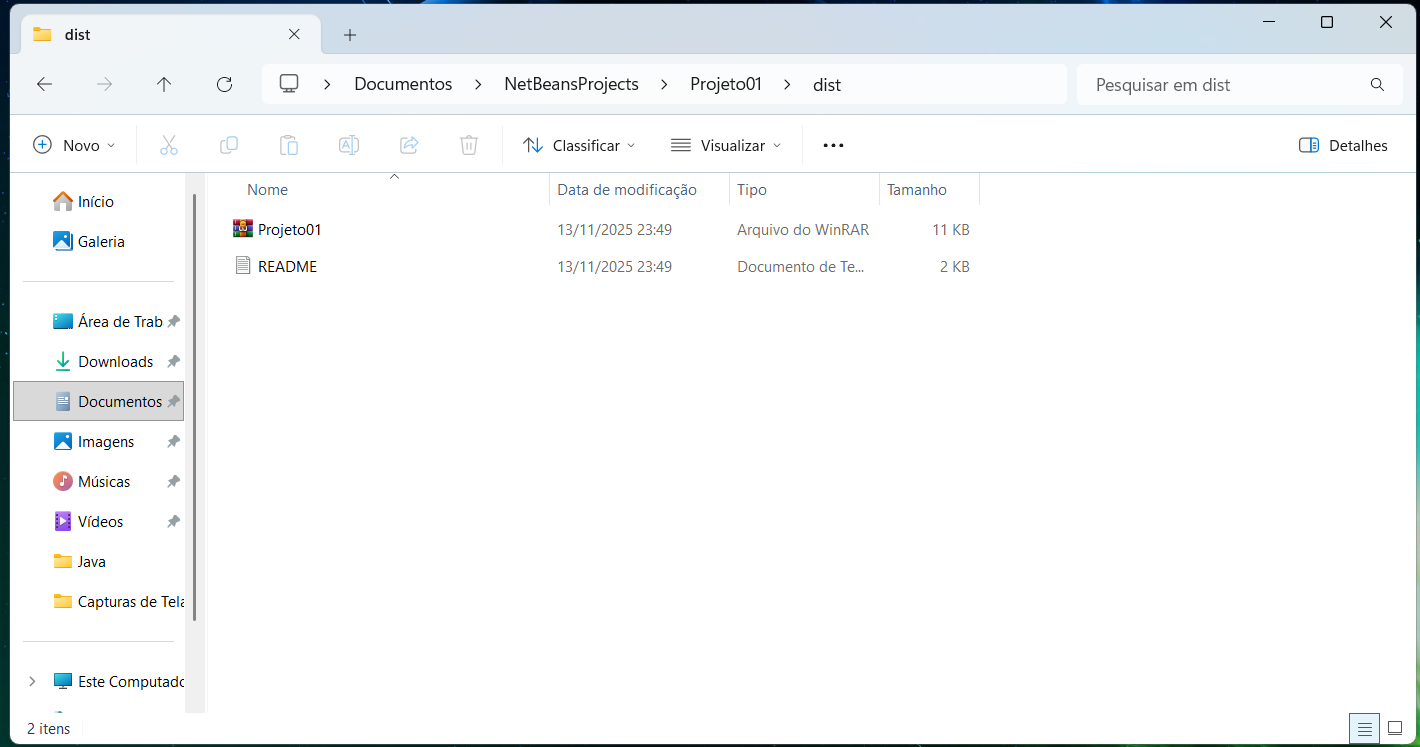This screenshot has height=747, width=1420.
Task: Click the computer icon in address bar
Action: coord(289,84)
